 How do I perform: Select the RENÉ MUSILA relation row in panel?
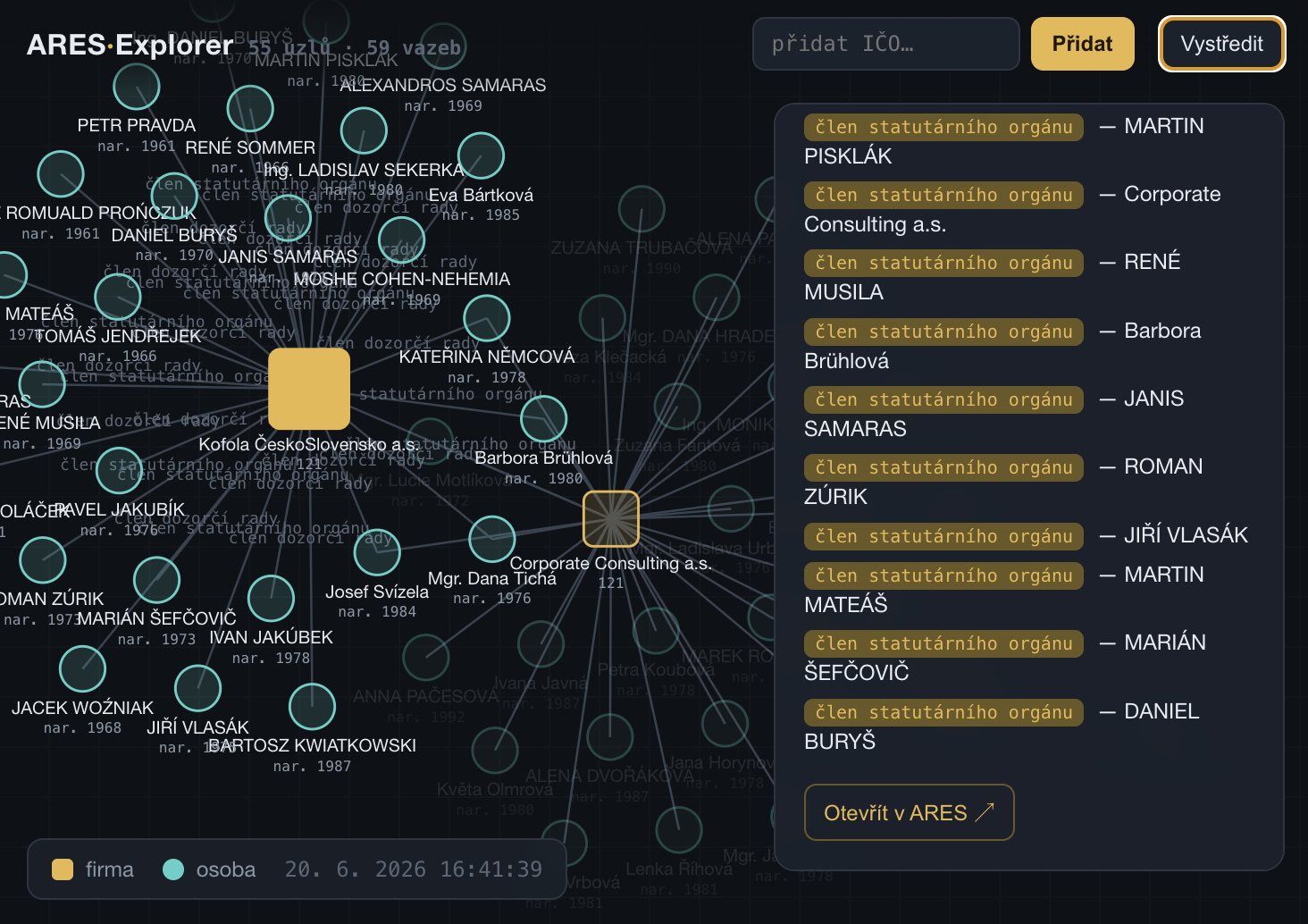pos(1029,277)
